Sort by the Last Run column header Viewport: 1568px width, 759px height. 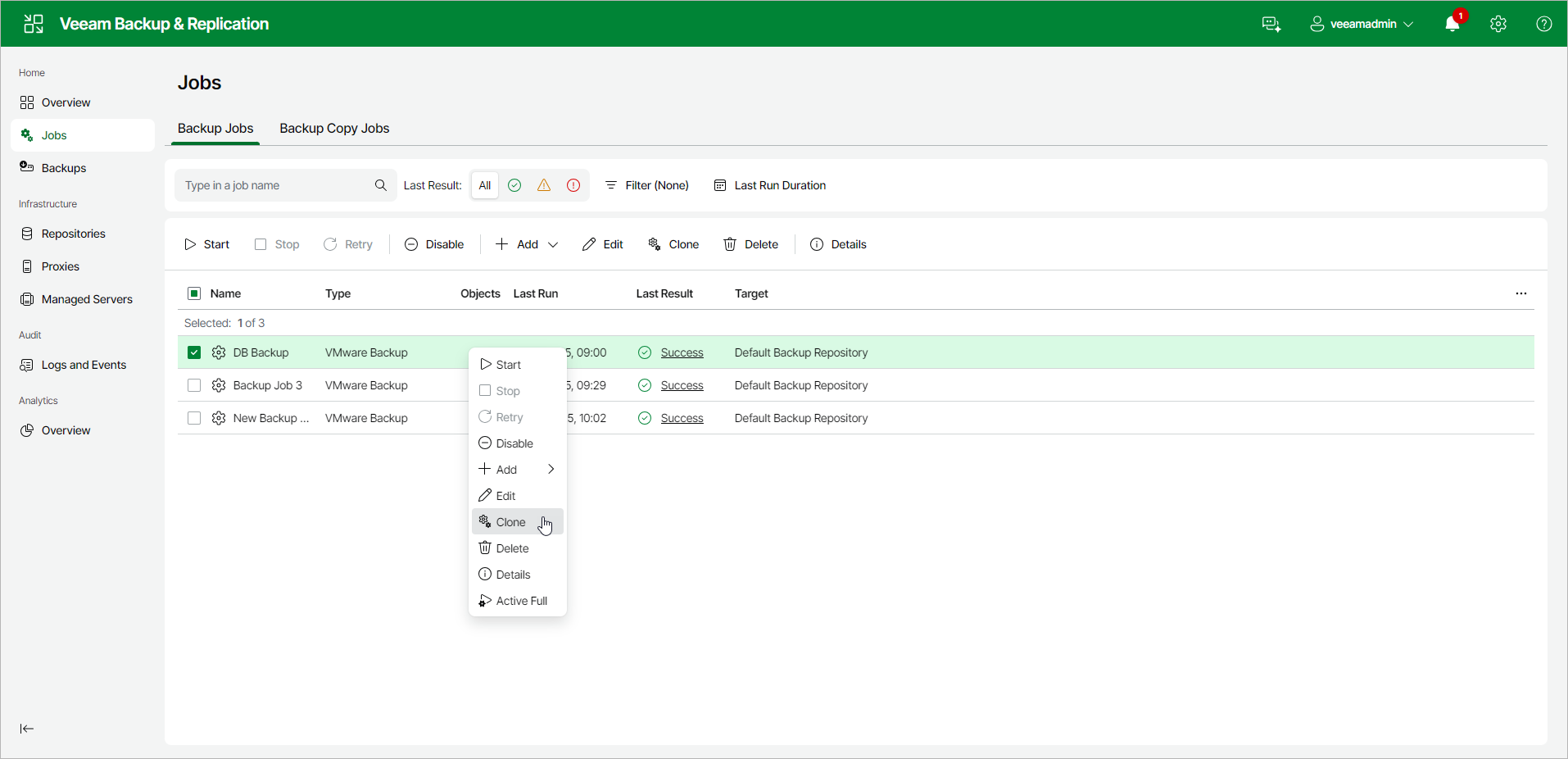[x=536, y=293]
